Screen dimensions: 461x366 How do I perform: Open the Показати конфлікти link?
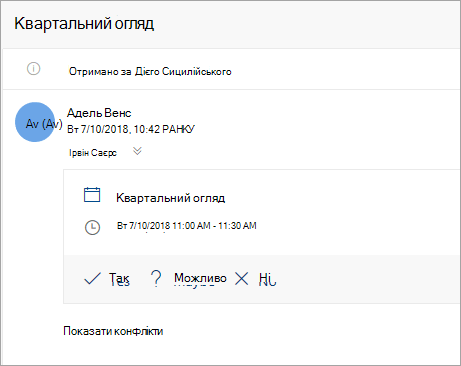tap(113, 331)
